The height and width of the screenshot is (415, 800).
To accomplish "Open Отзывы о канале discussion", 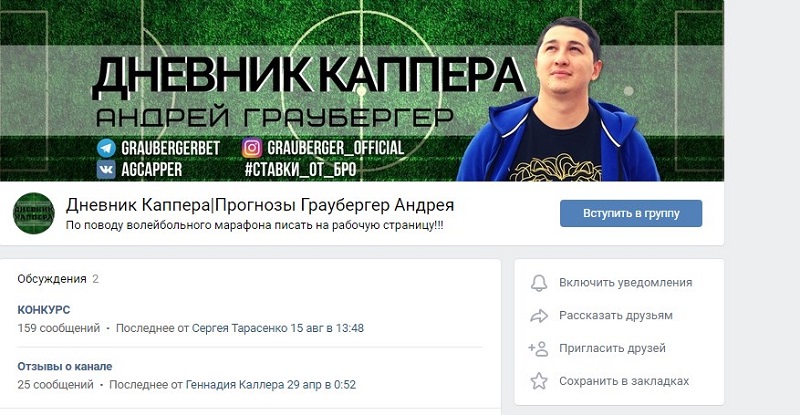I will click(x=65, y=367).
